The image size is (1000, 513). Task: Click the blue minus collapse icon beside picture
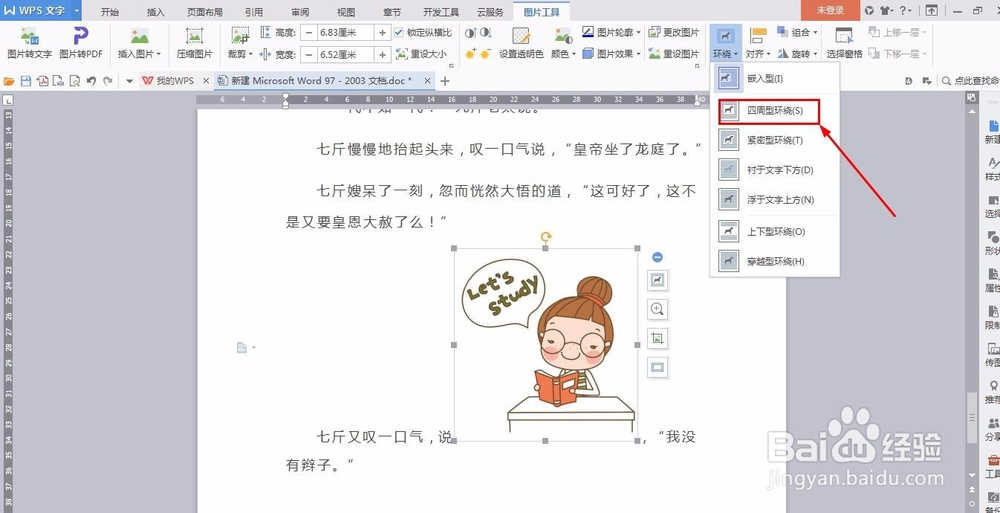point(658,257)
